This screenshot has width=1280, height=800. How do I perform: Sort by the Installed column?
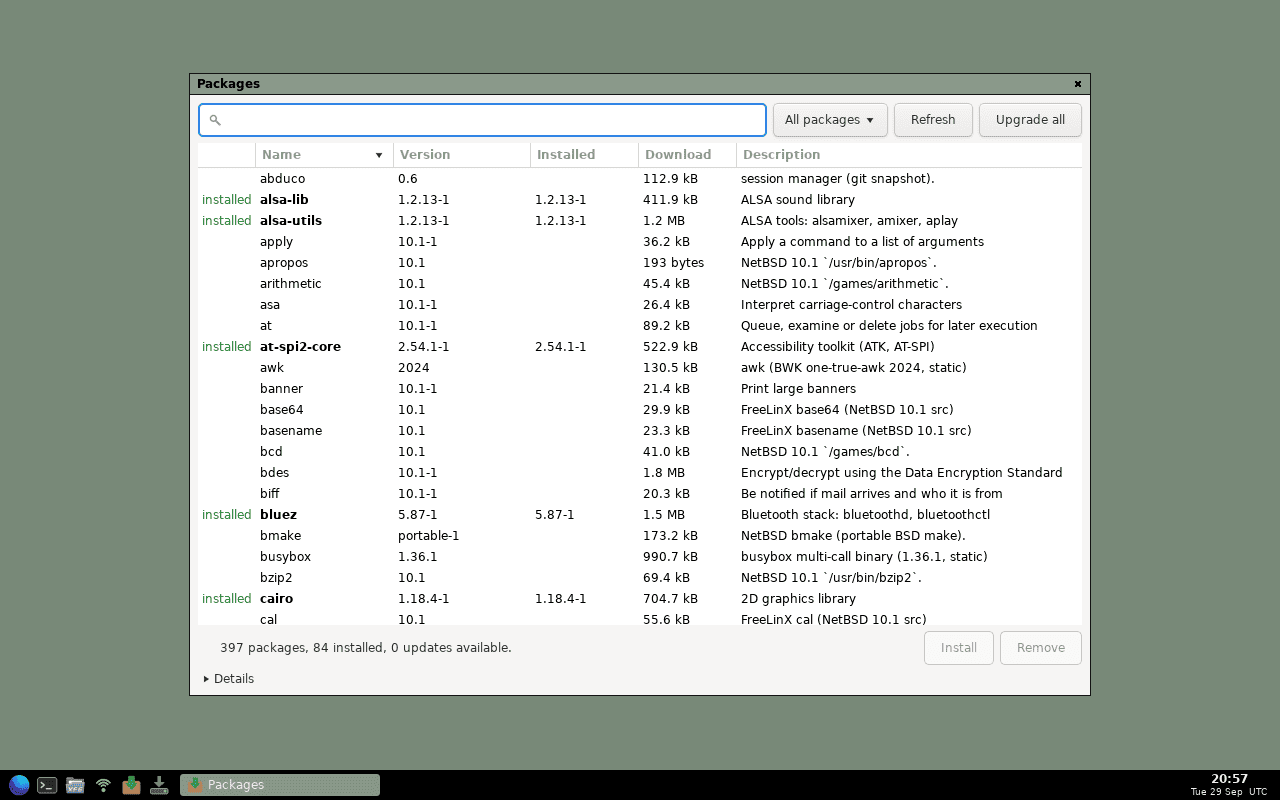click(585, 155)
